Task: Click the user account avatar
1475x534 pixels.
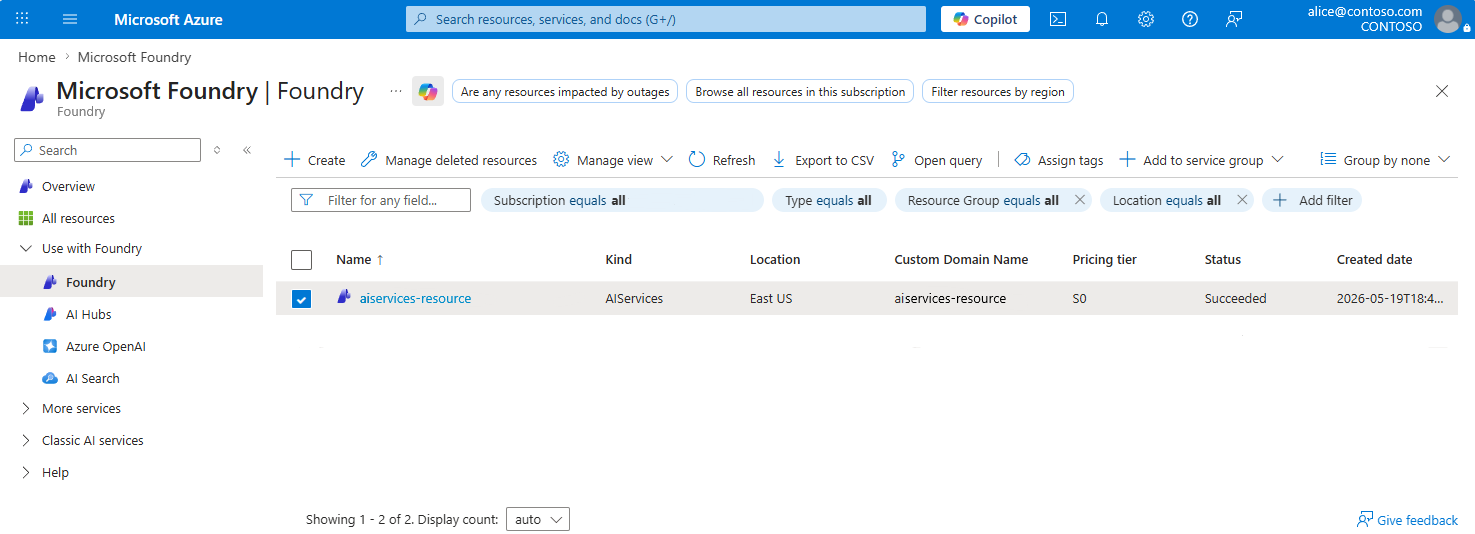Action: coord(1447,19)
